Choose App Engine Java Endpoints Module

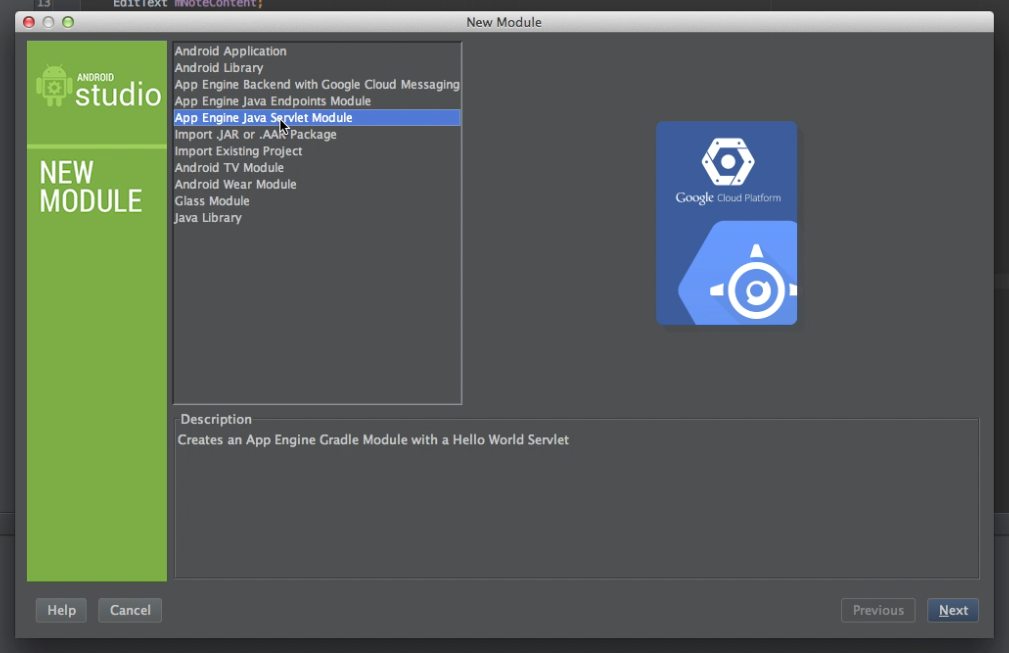pos(317,101)
